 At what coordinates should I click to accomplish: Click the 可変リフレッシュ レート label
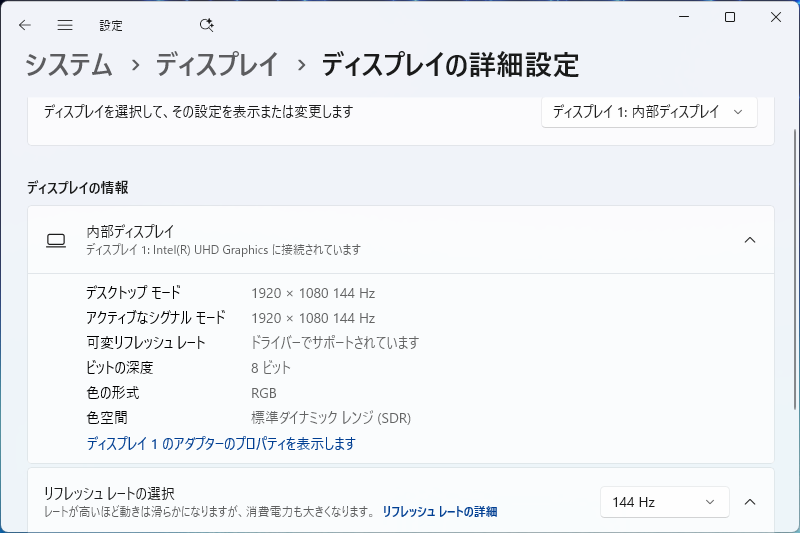point(145,343)
